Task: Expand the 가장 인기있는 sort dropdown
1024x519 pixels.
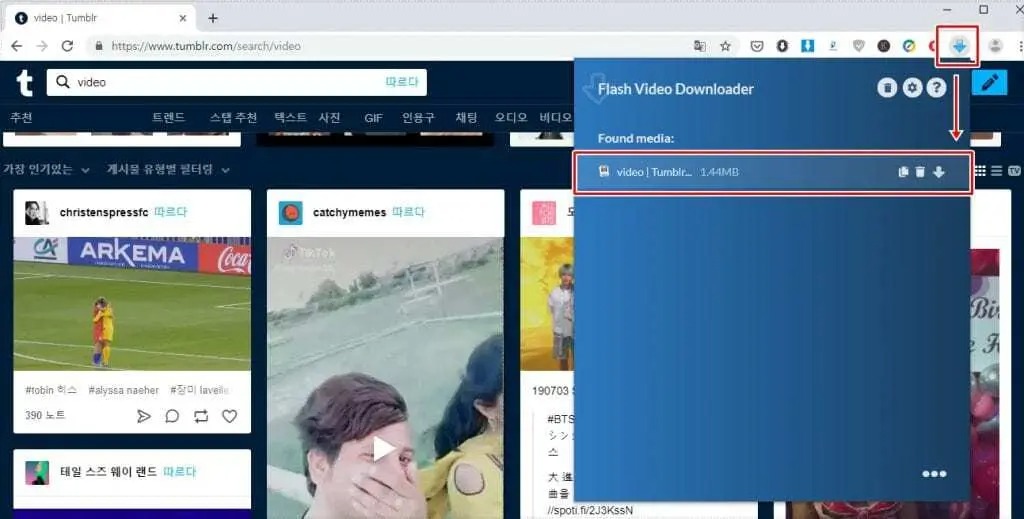Action: pyautogui.click(x=46, y=170)
